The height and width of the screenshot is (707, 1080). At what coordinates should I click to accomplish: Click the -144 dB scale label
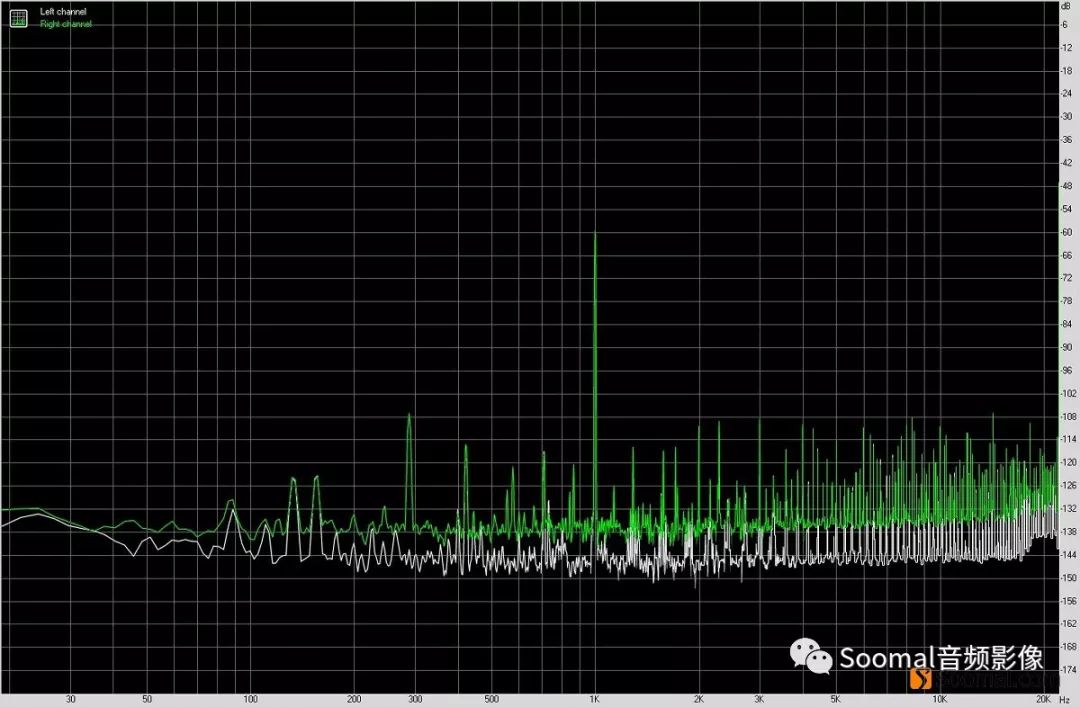[x=1067, y=554]
